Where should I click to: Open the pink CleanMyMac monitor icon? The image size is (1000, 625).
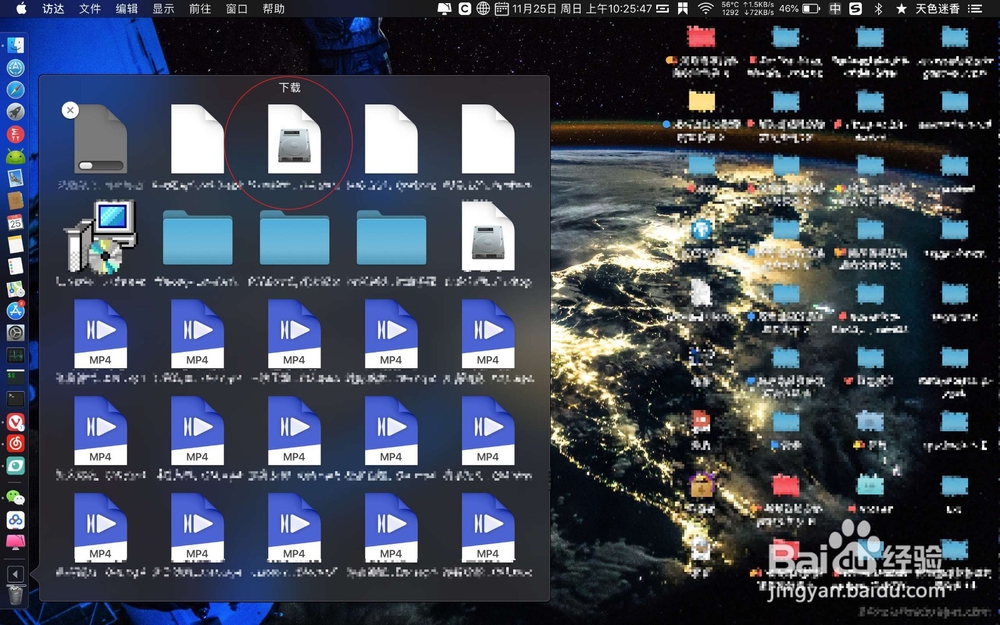(15, 541)
